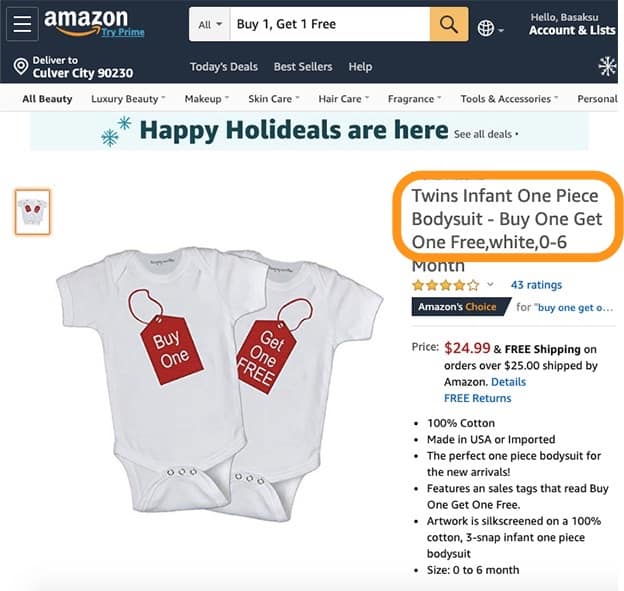Open the Skin Care dropdown menu
This screenshot has height=591, width=624.
tap(274, 99)
